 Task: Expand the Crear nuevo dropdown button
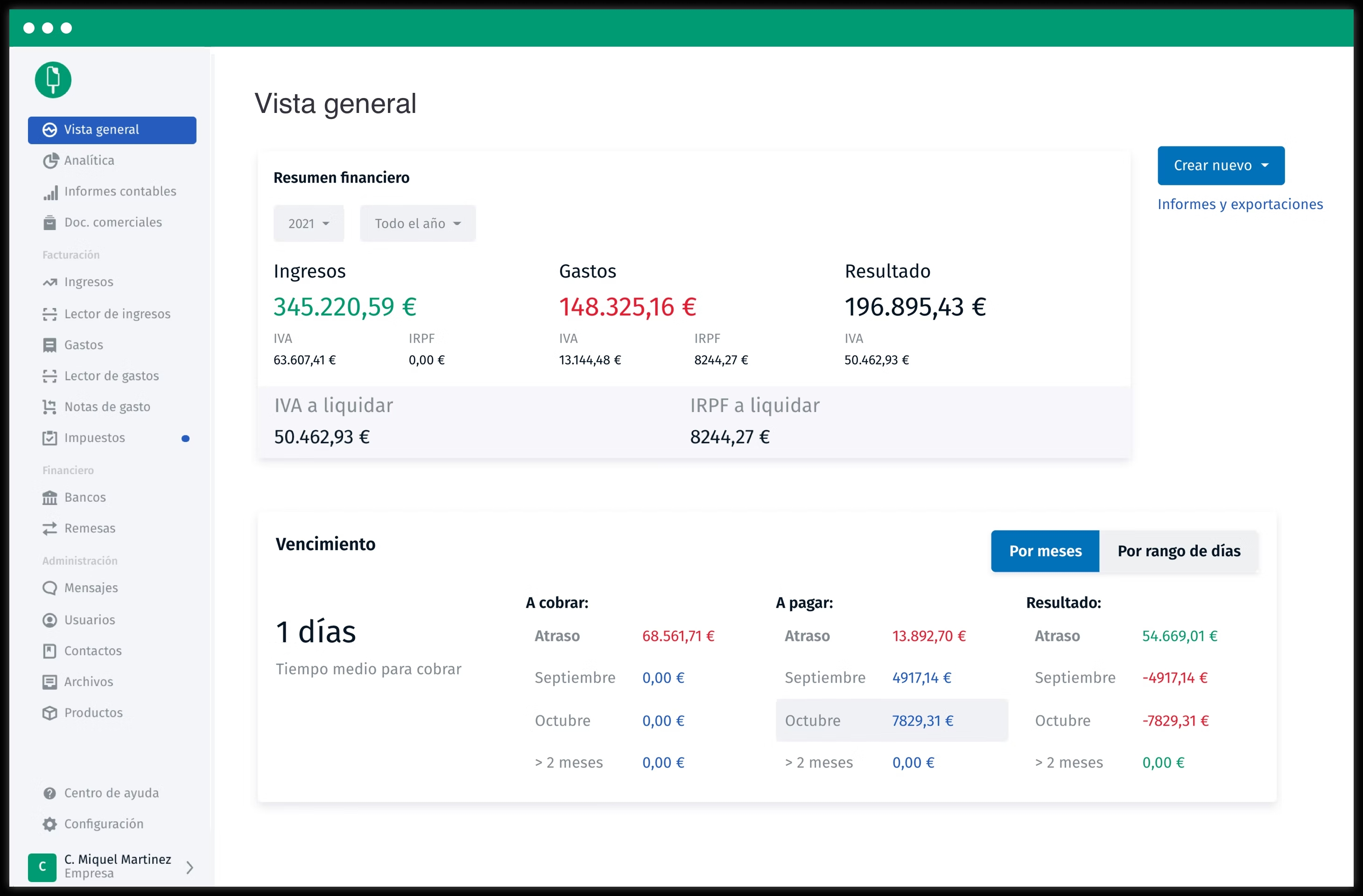coord(1221,166)
